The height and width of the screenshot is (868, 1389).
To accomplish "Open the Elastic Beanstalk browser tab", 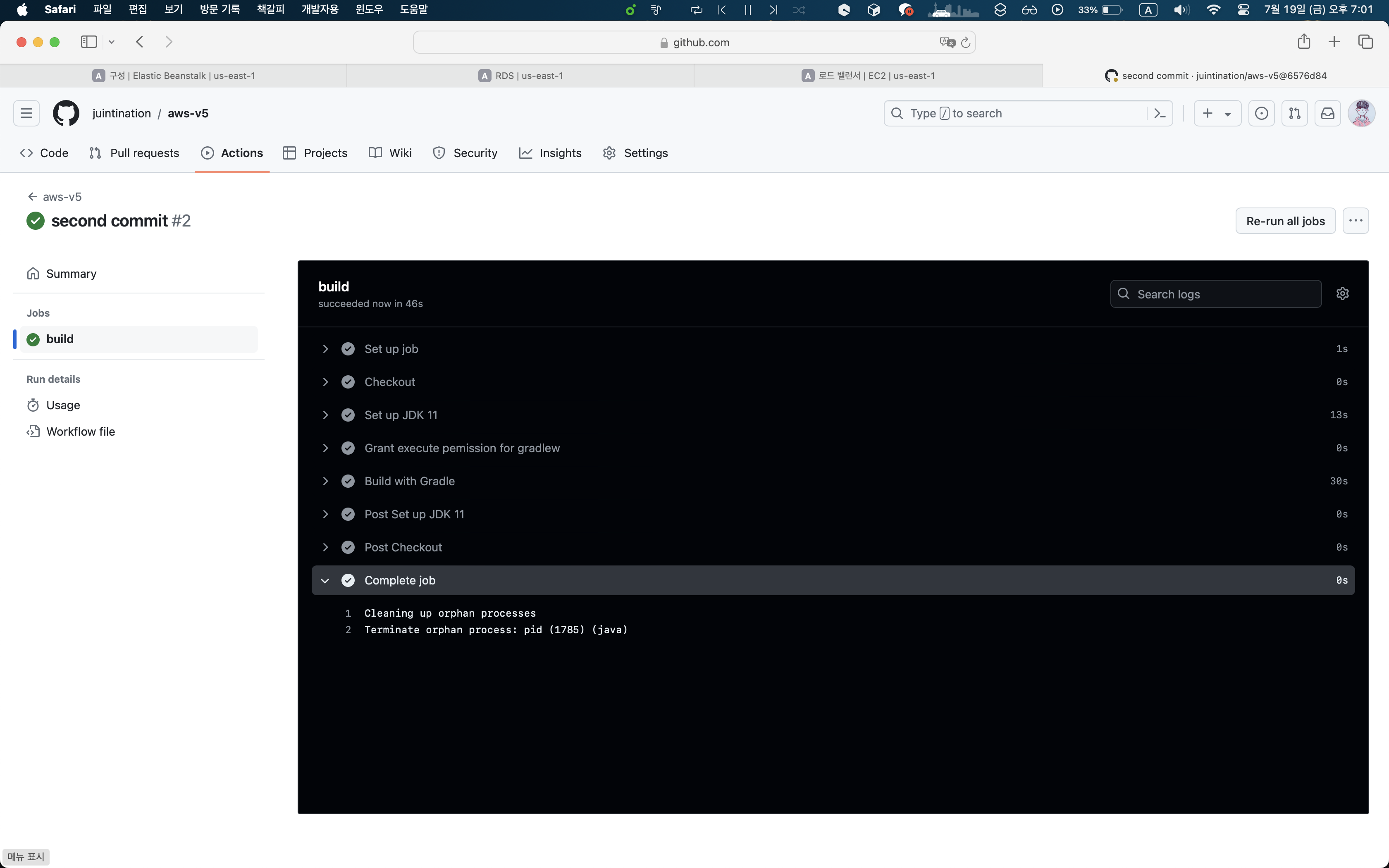I will click(174, 76).
